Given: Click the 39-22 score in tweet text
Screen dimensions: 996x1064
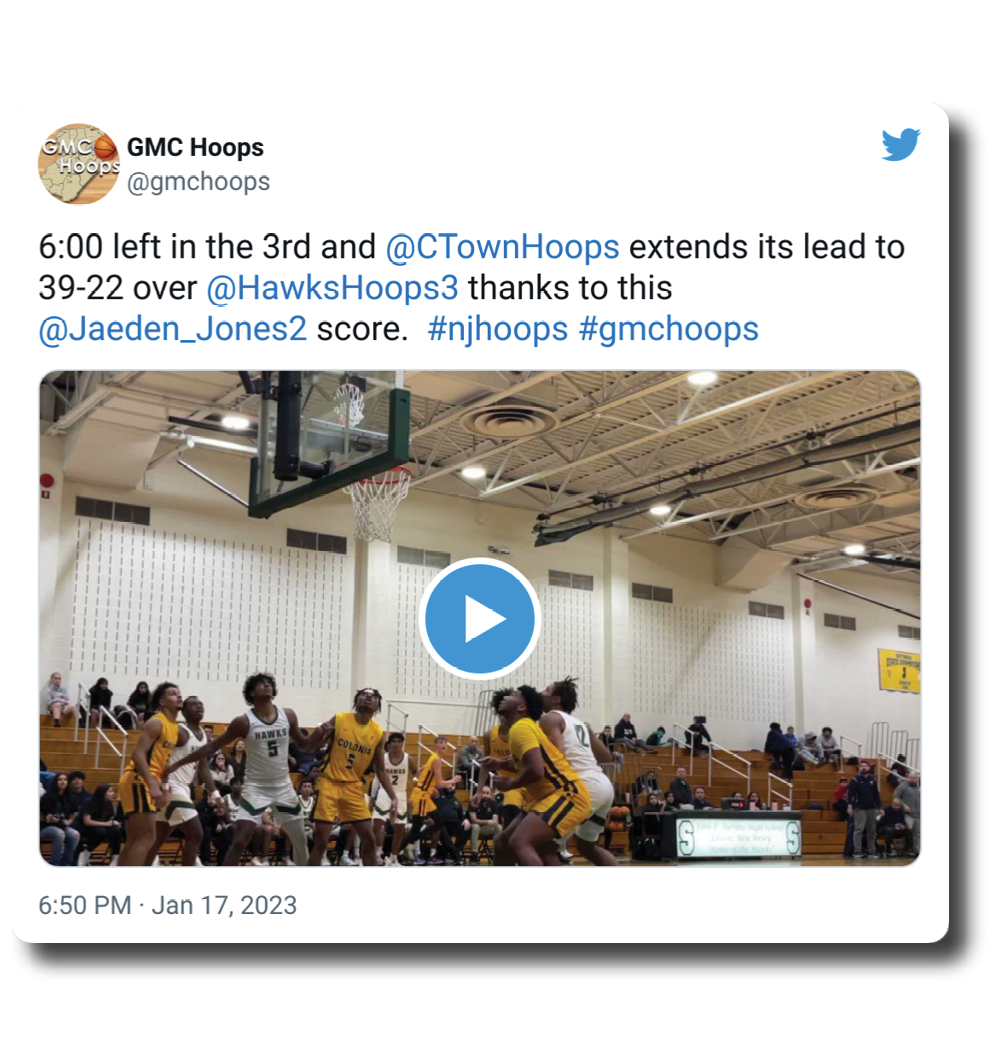Looking at the screenshot, I should tap(81, 288).
